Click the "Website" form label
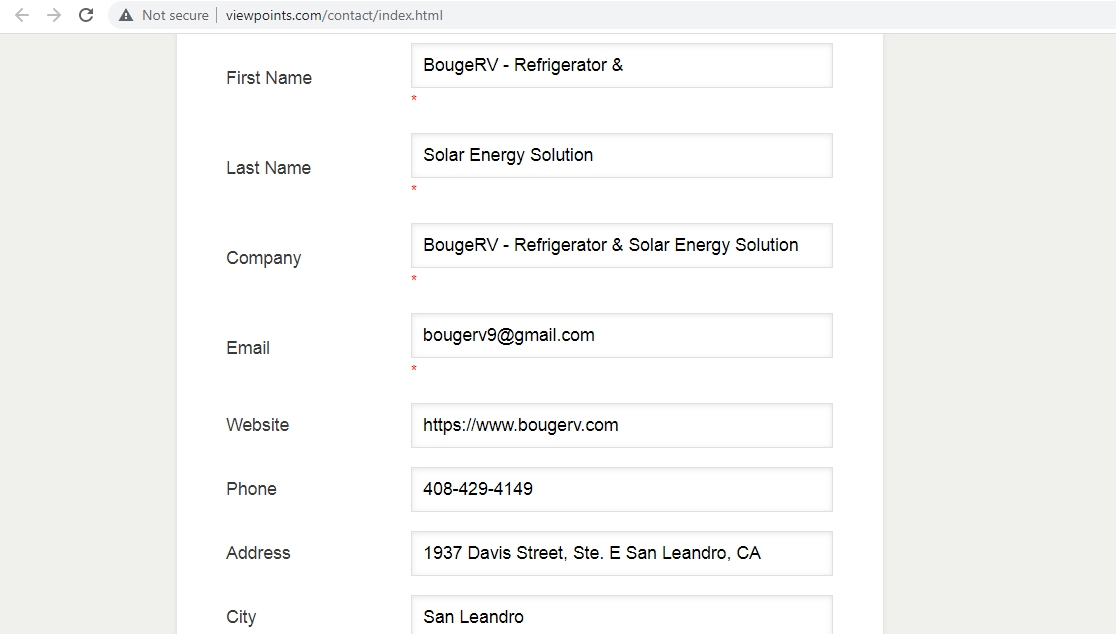 257,425
